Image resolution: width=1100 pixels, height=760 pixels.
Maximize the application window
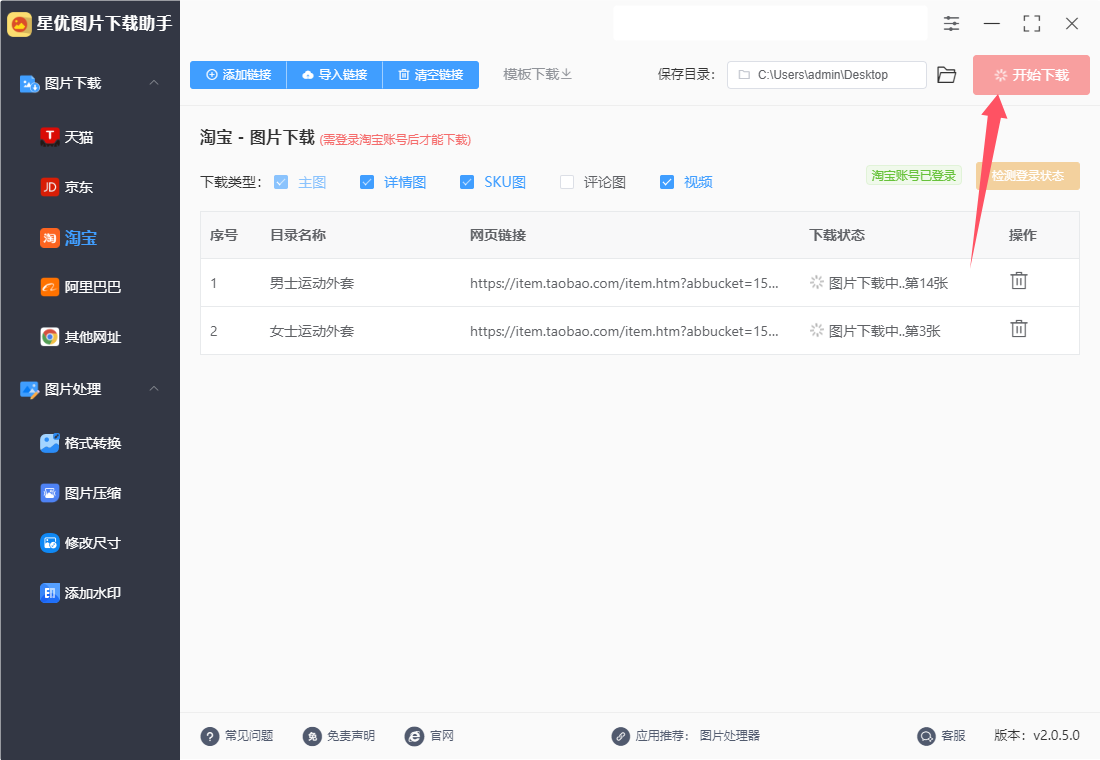coord(1031,24)
